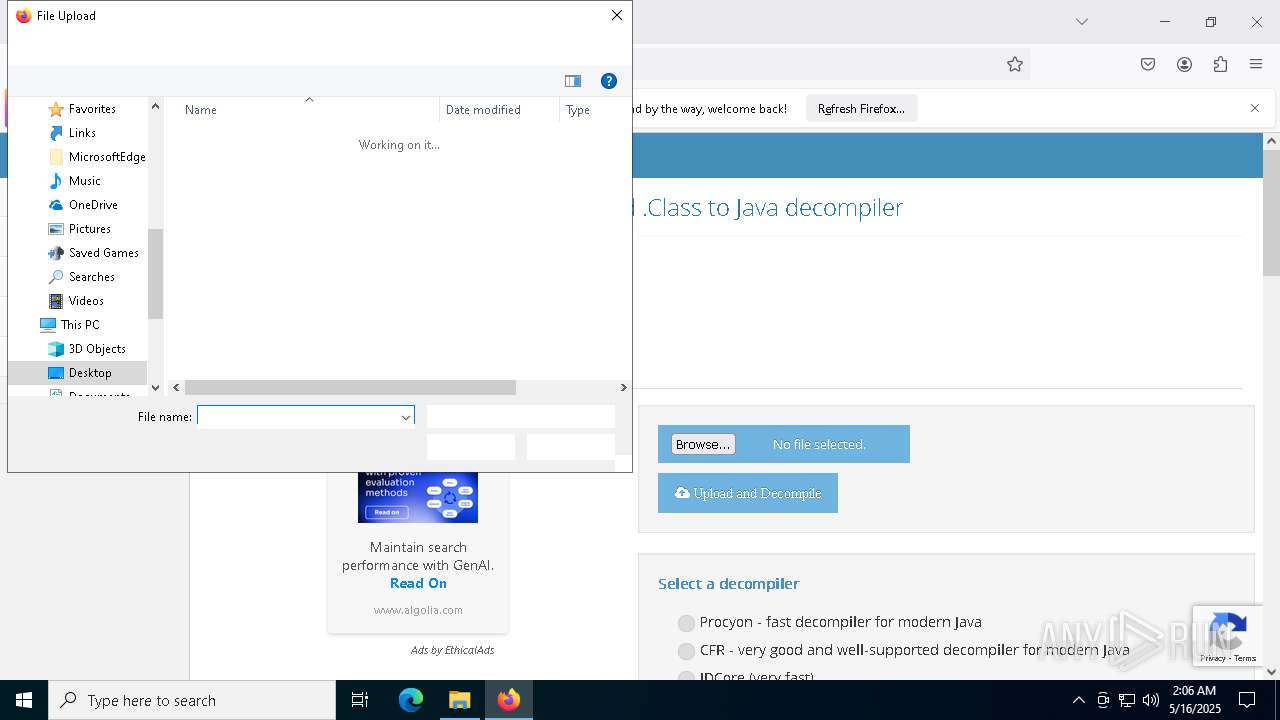
Task: Open Firefox account icon
Action: coord(1184,64)
